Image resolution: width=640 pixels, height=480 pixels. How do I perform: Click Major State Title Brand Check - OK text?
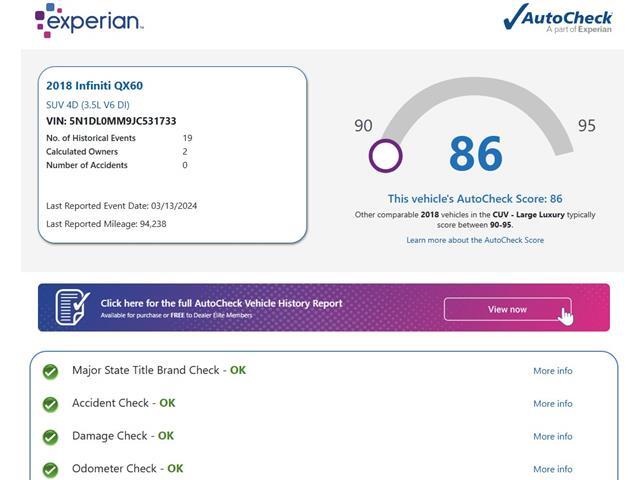pos(159,370)
